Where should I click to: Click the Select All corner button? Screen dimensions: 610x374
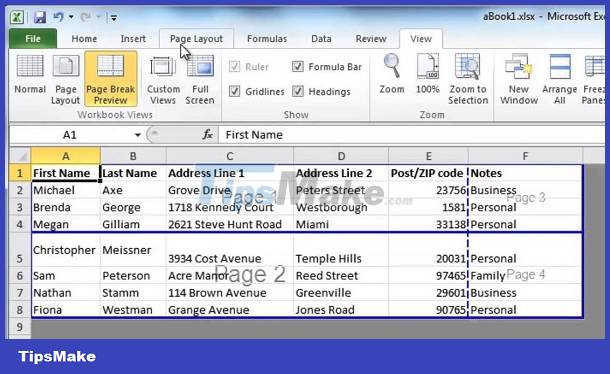click(x=20, y=156)
